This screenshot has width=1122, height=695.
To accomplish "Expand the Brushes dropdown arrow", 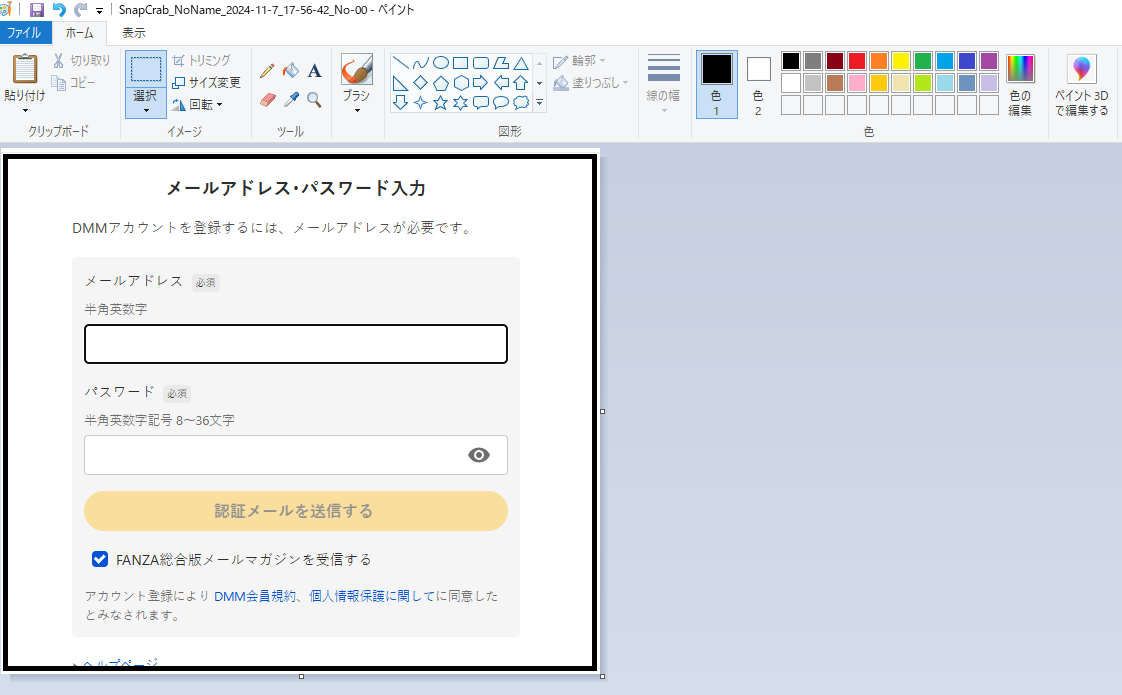I will pos(356,110).
